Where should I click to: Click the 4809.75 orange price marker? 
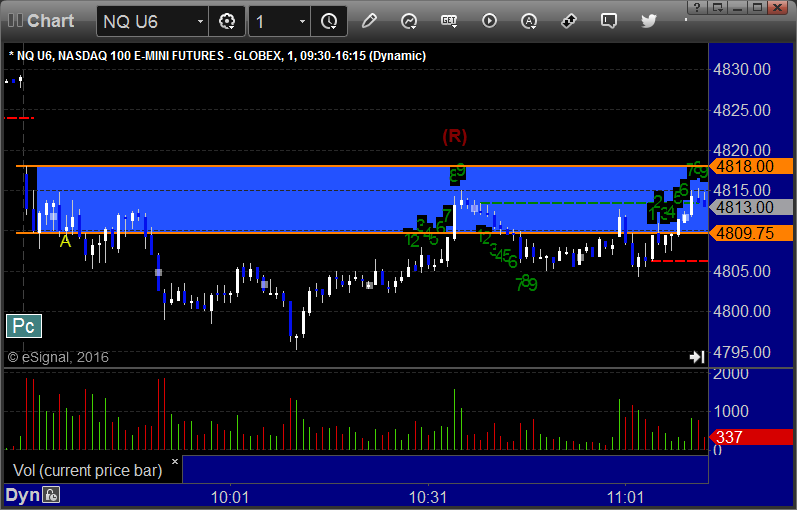click(751, 233)
